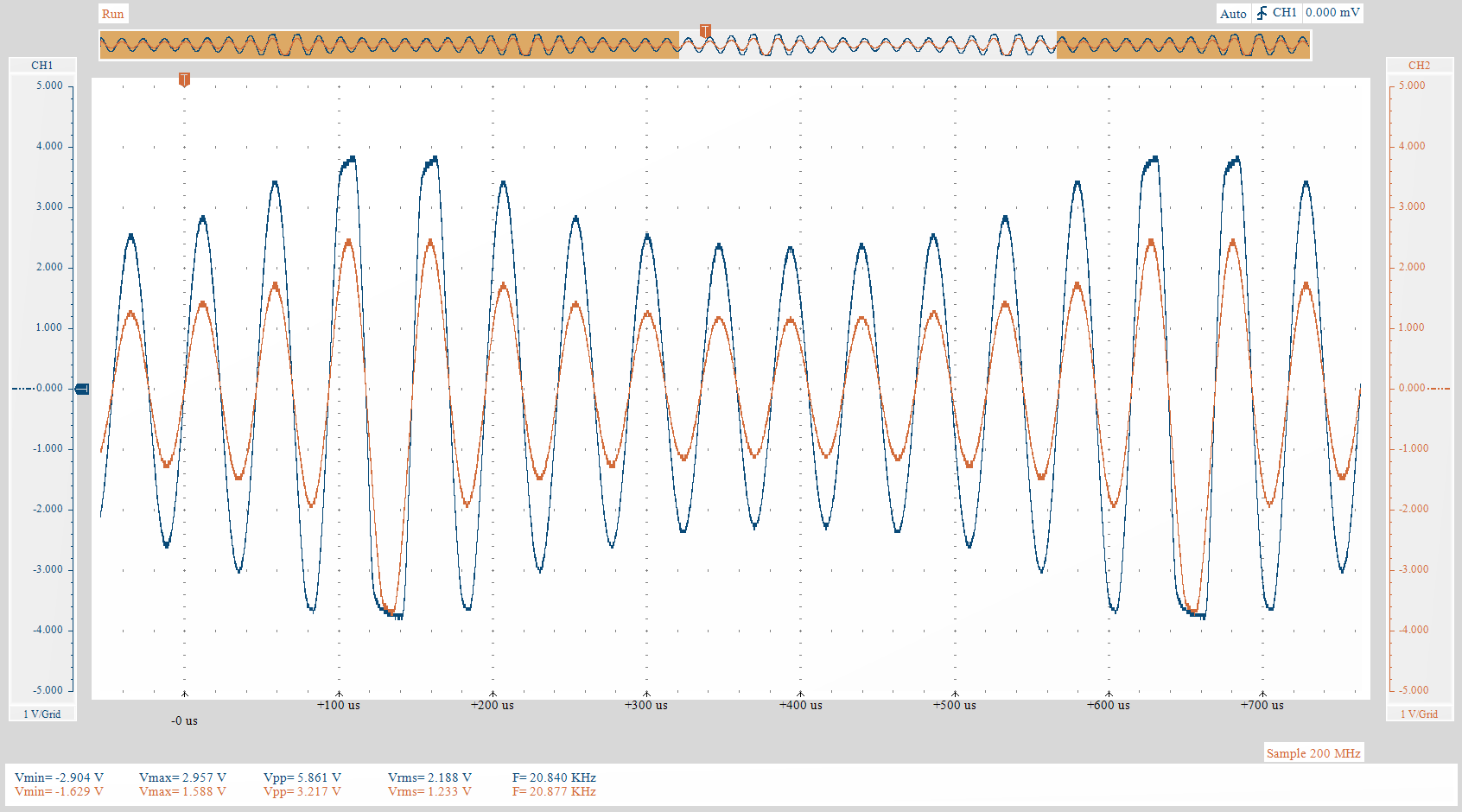
Task: Click the +400 us time axis label
Action: click(x=801, y=705)
